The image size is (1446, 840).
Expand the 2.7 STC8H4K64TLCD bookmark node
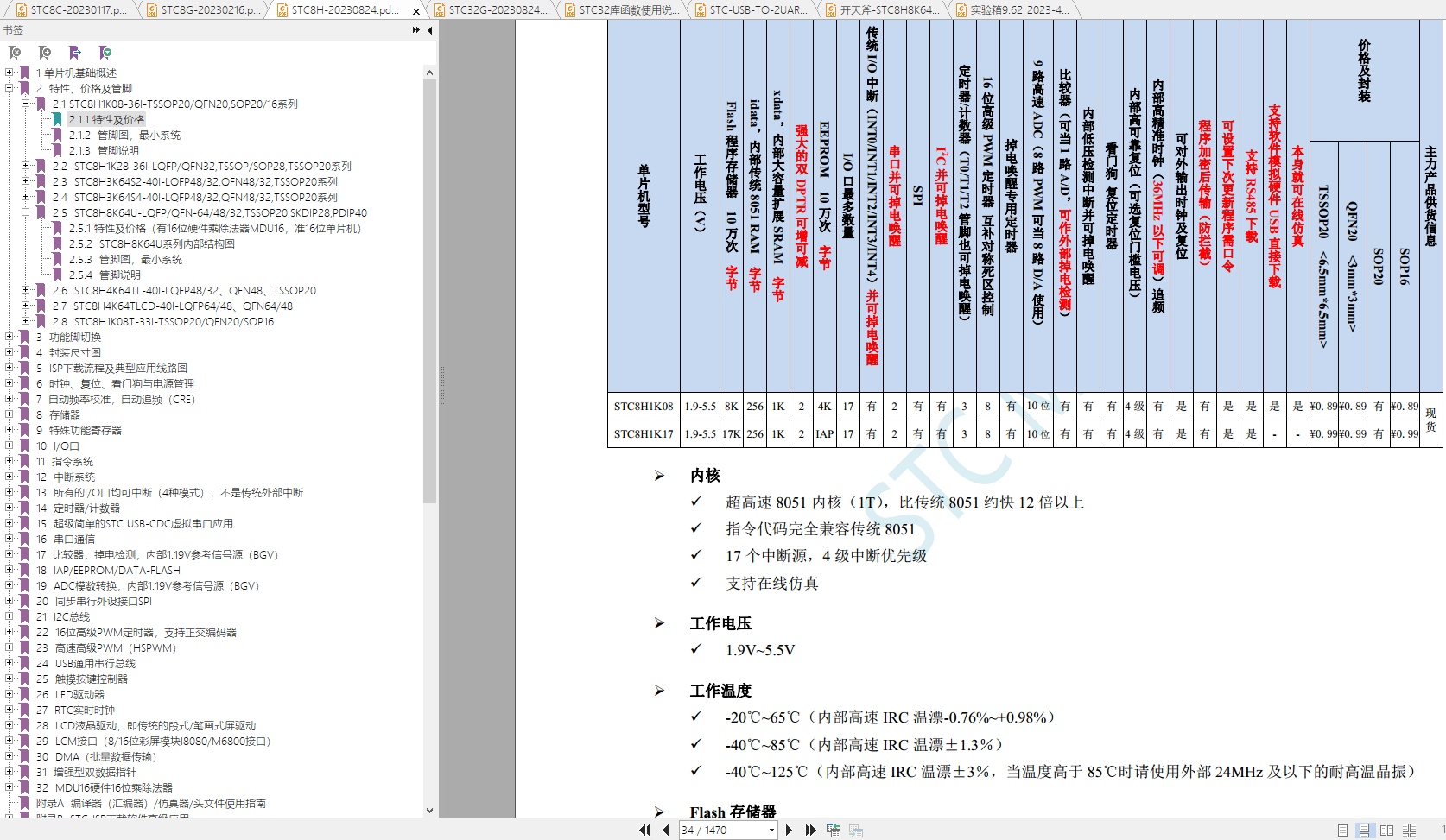[26, 306]
